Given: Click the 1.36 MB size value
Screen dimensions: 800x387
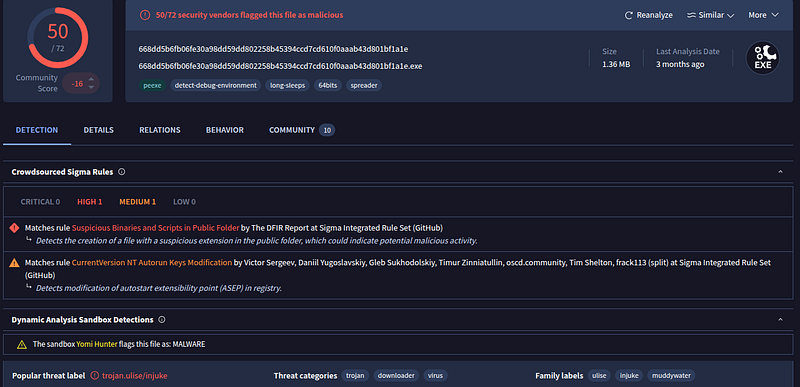Looking at the screenshot, I should 616,64.
